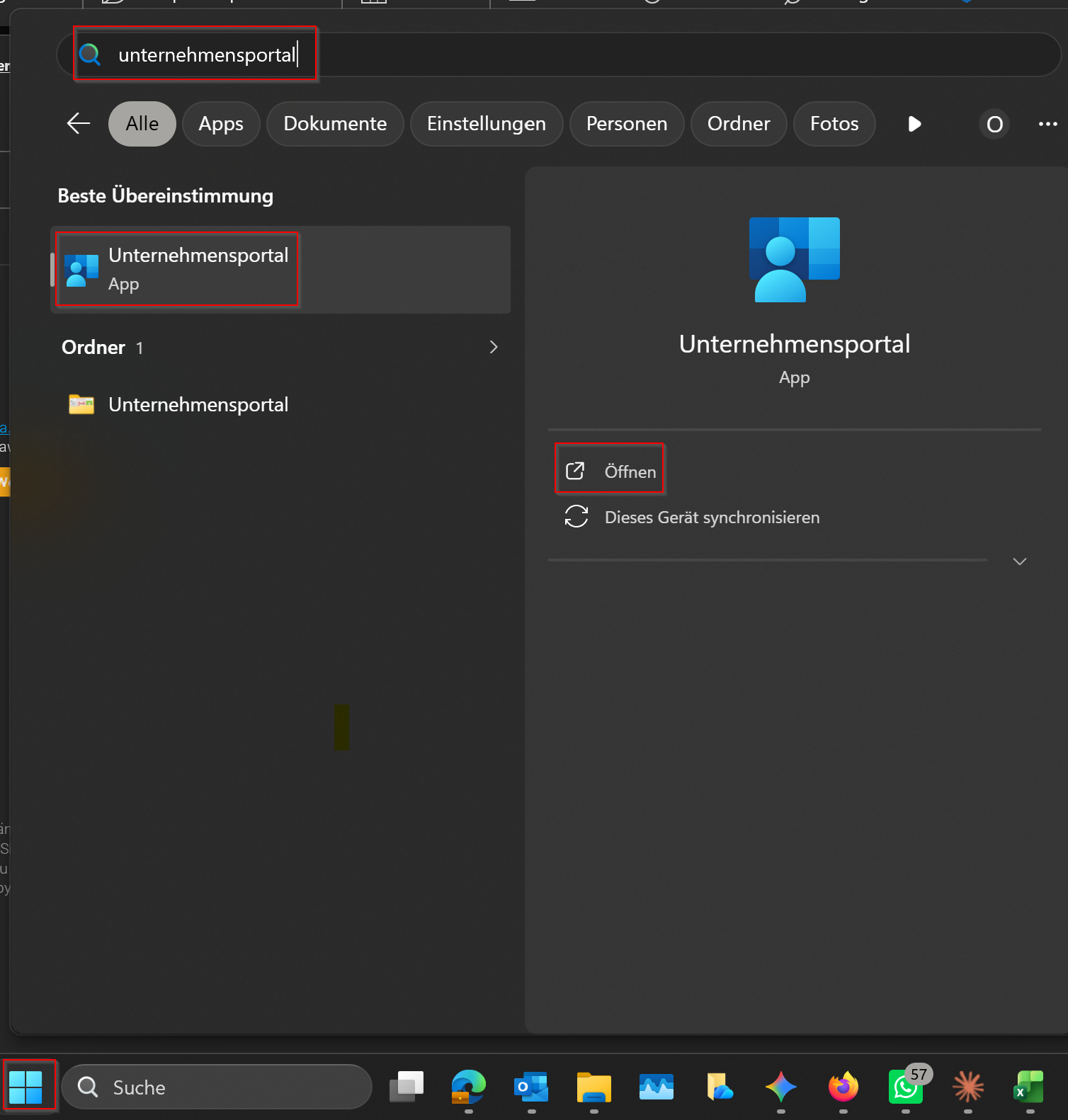This screenshot has width=1068, height=1120.
Task: Click Öffnen in the details pane
Action: point(610,472)
